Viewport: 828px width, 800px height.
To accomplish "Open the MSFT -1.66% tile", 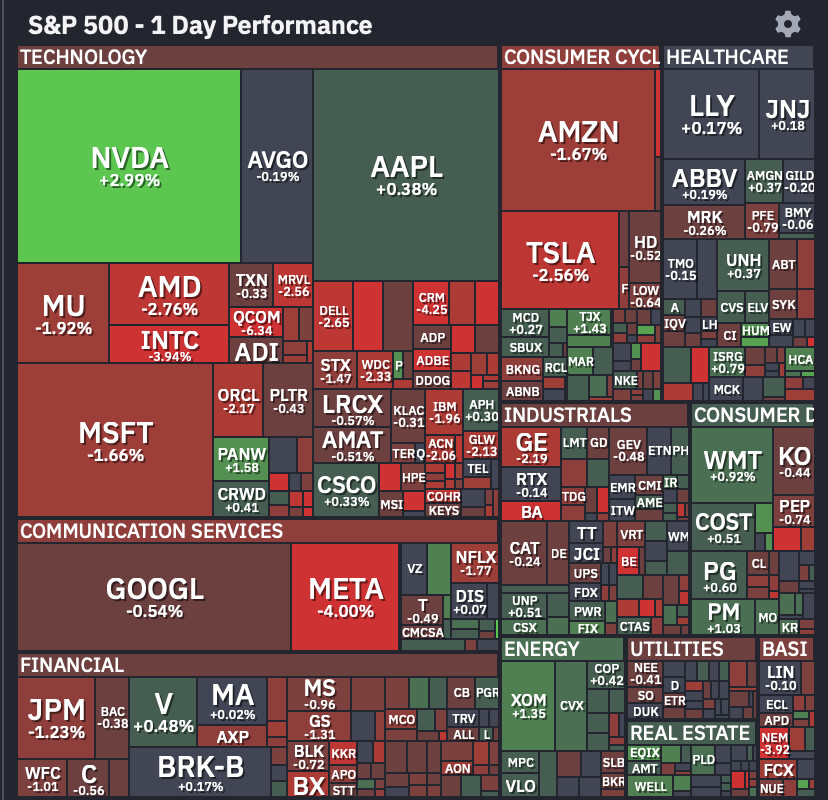I will click(115, 440).
